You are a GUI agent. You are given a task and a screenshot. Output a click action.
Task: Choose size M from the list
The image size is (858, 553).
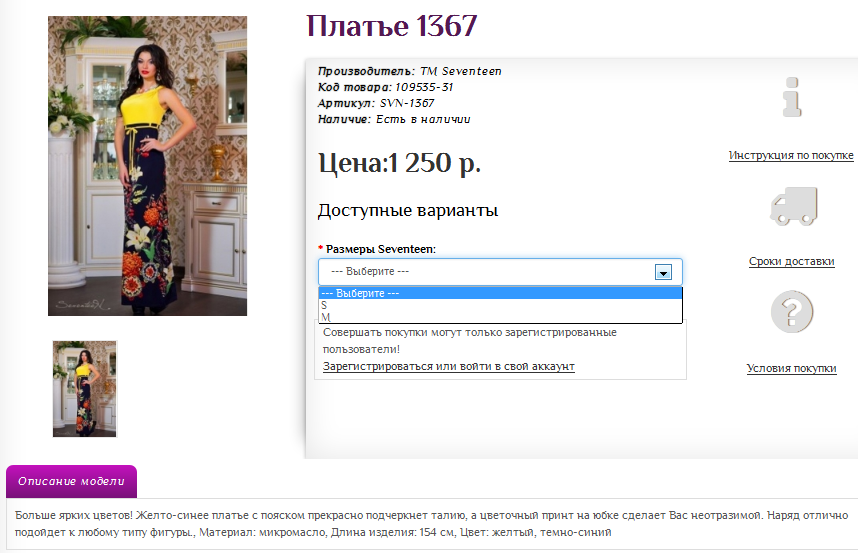pos(500,317)
